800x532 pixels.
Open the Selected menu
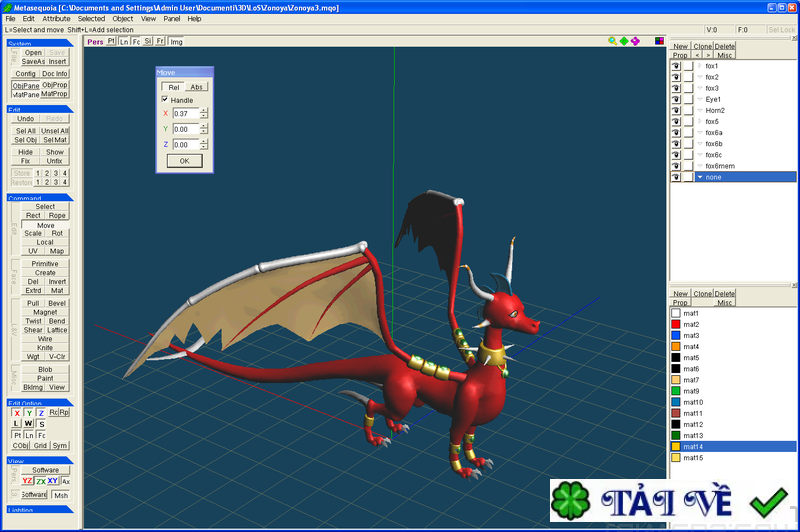pyautogui.click(x=91, y=18)
